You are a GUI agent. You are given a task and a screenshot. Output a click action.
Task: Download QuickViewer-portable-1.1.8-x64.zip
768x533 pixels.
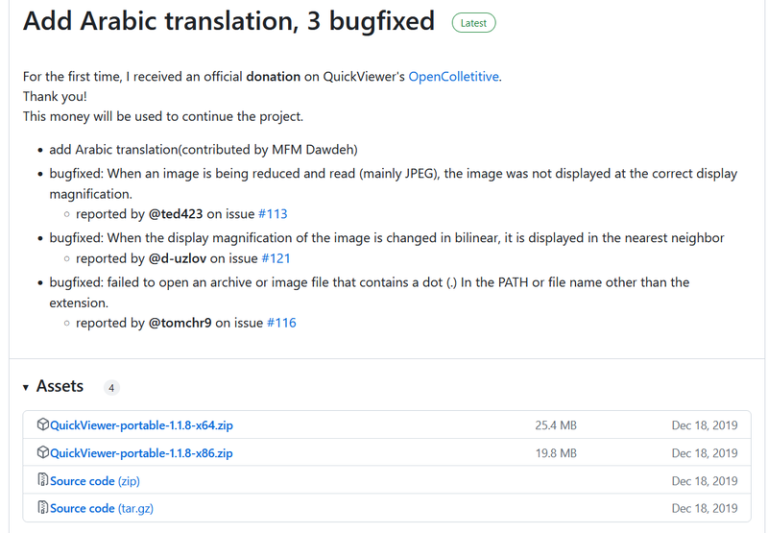[141, 425]
